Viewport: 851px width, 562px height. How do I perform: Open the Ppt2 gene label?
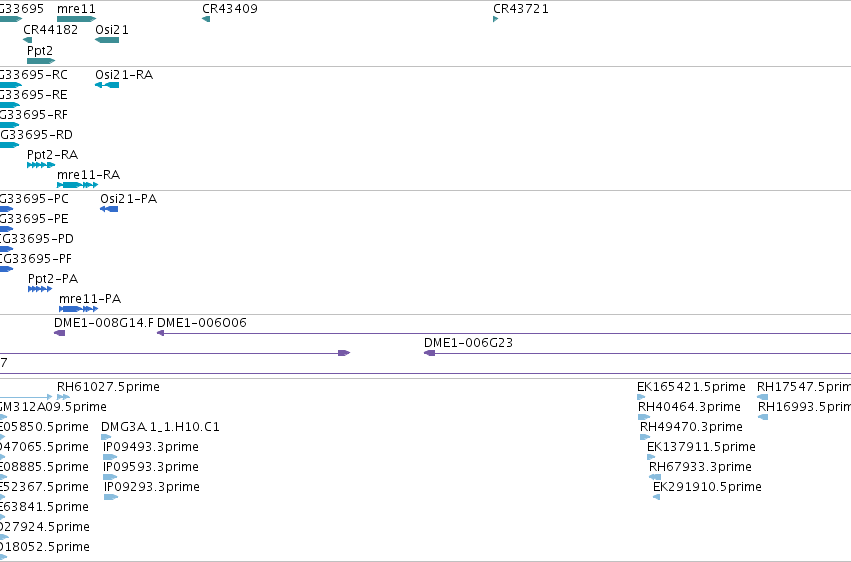click(40, 50)
